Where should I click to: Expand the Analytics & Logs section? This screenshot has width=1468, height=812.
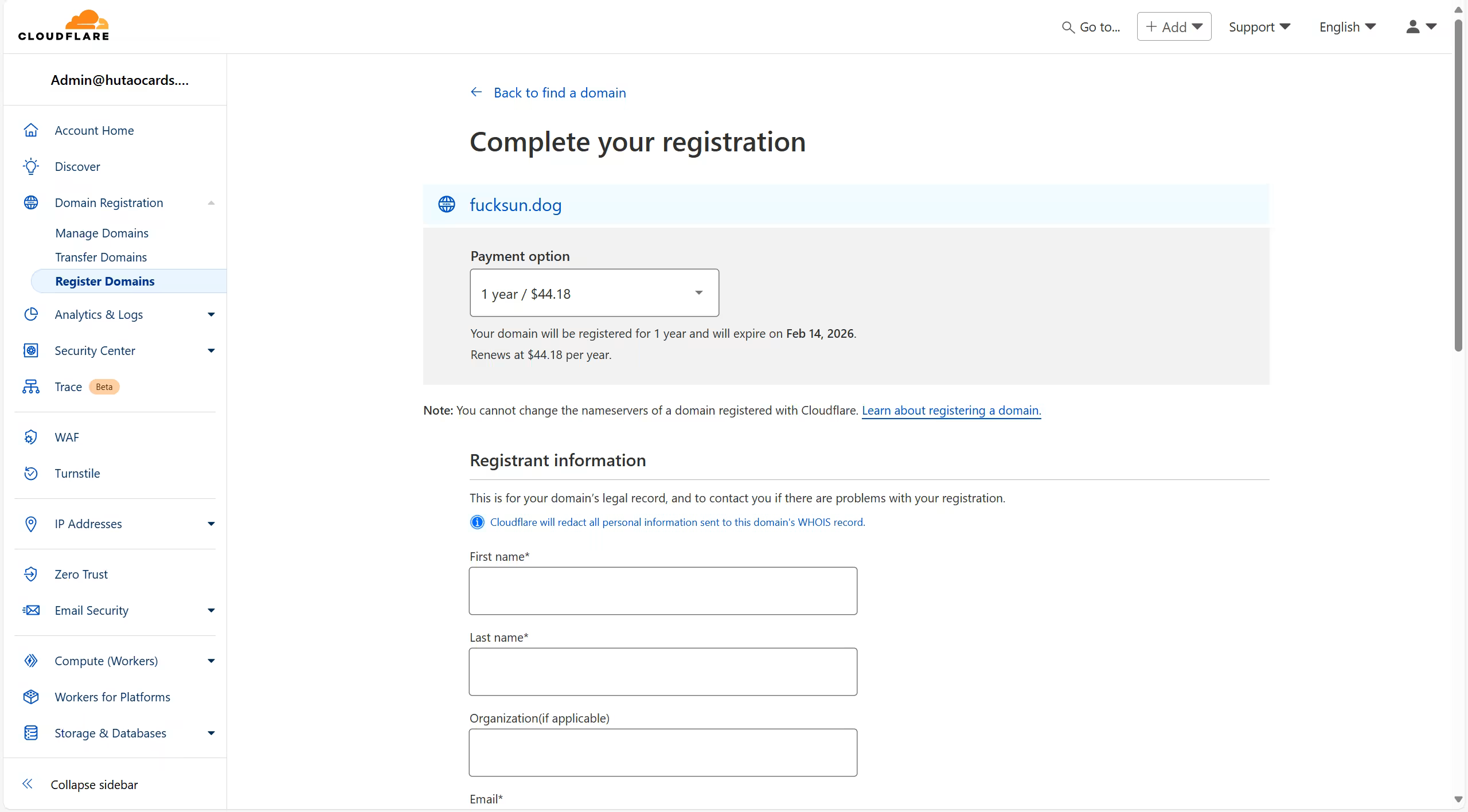pos(211,315)
